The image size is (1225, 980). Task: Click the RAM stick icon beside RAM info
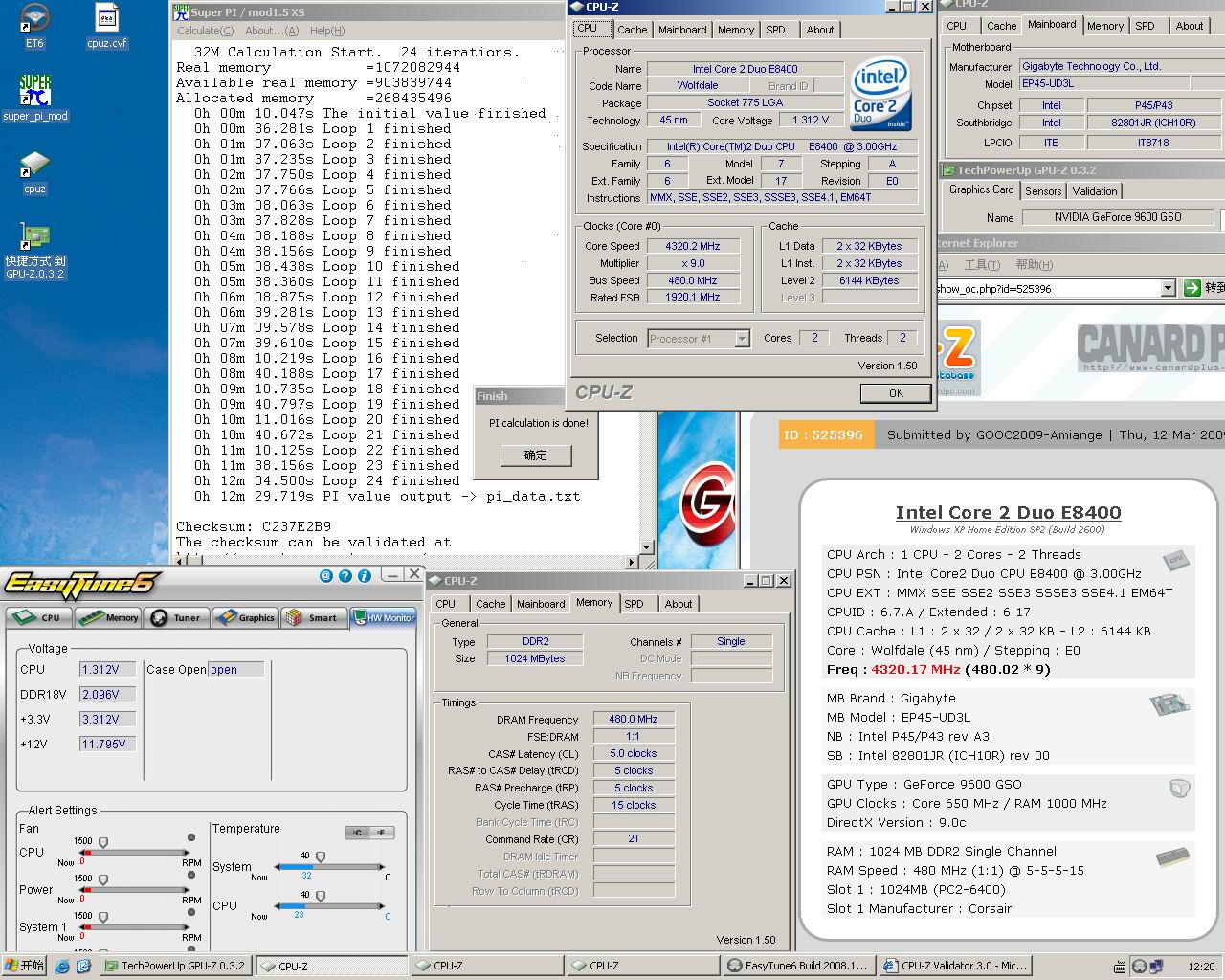click(1172, 857)
